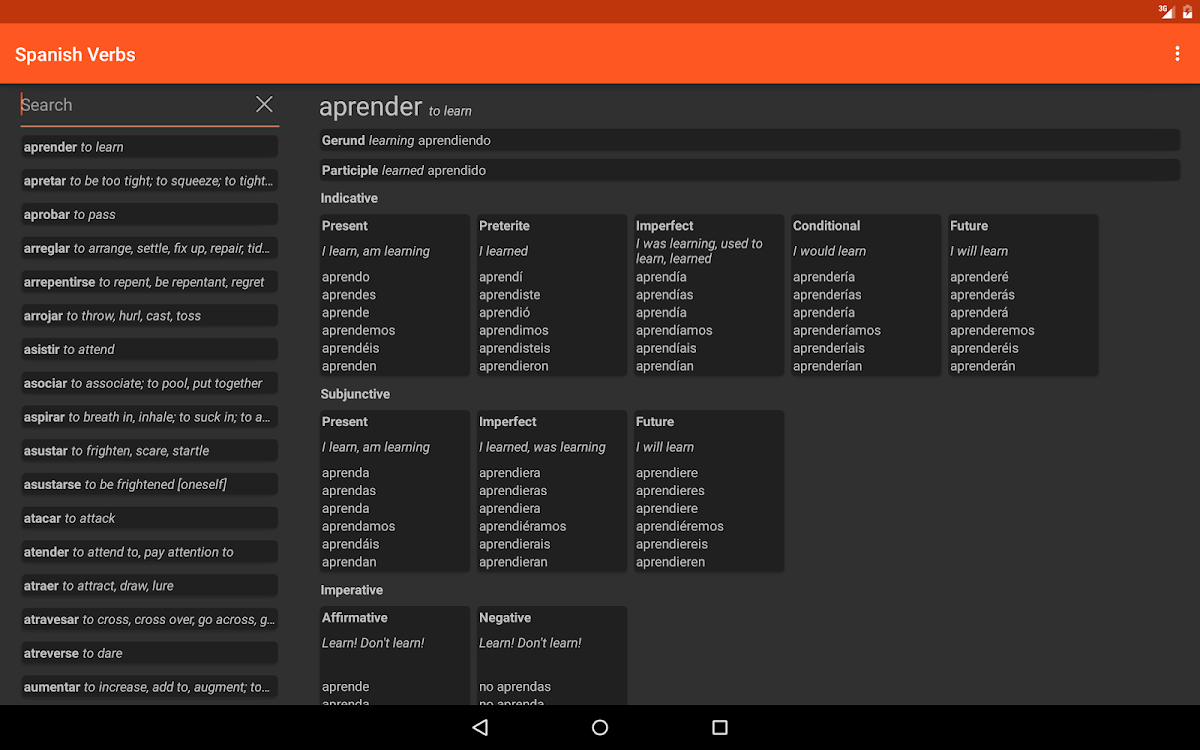Click the Gerund aprendiendo row
This screenshot has height=750, width=1200.
[x=749, y=141]
